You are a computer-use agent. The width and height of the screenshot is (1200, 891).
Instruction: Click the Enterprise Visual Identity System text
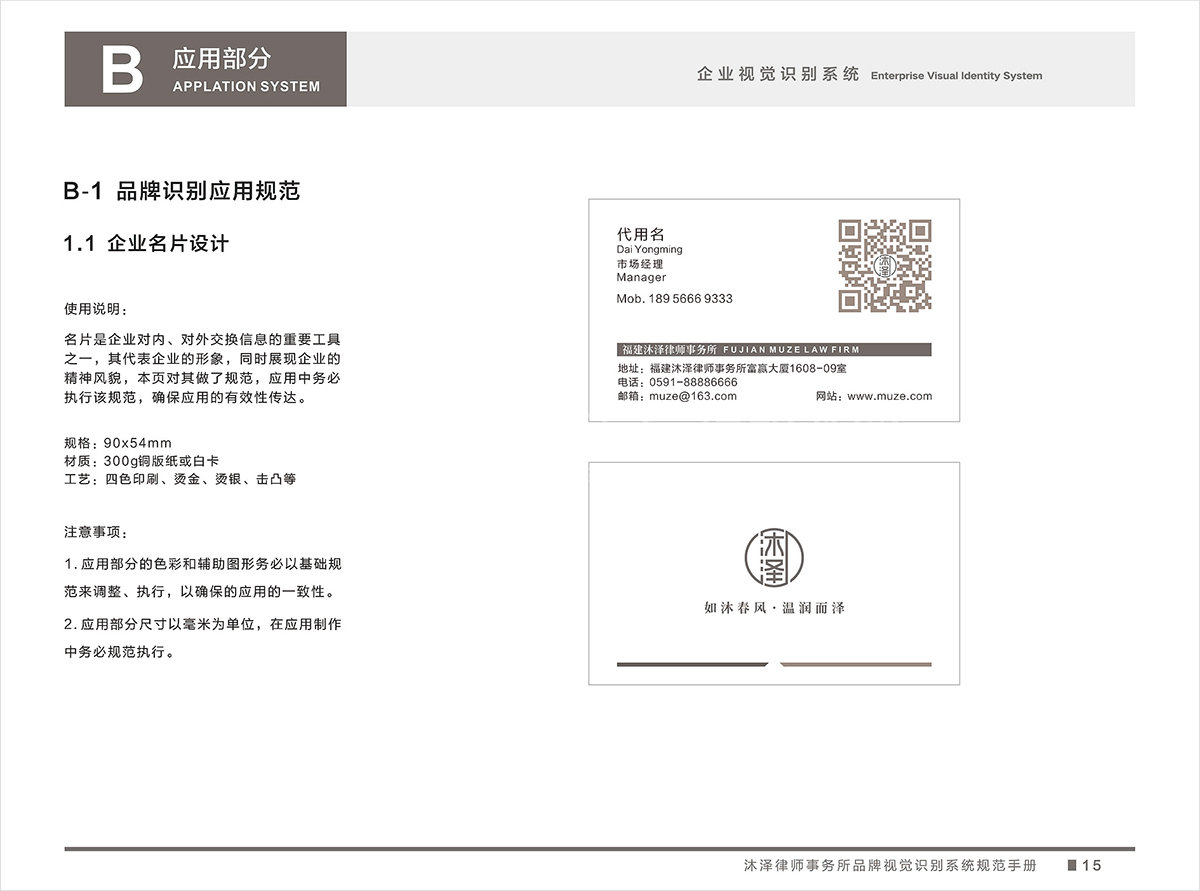tap(956, 76)
